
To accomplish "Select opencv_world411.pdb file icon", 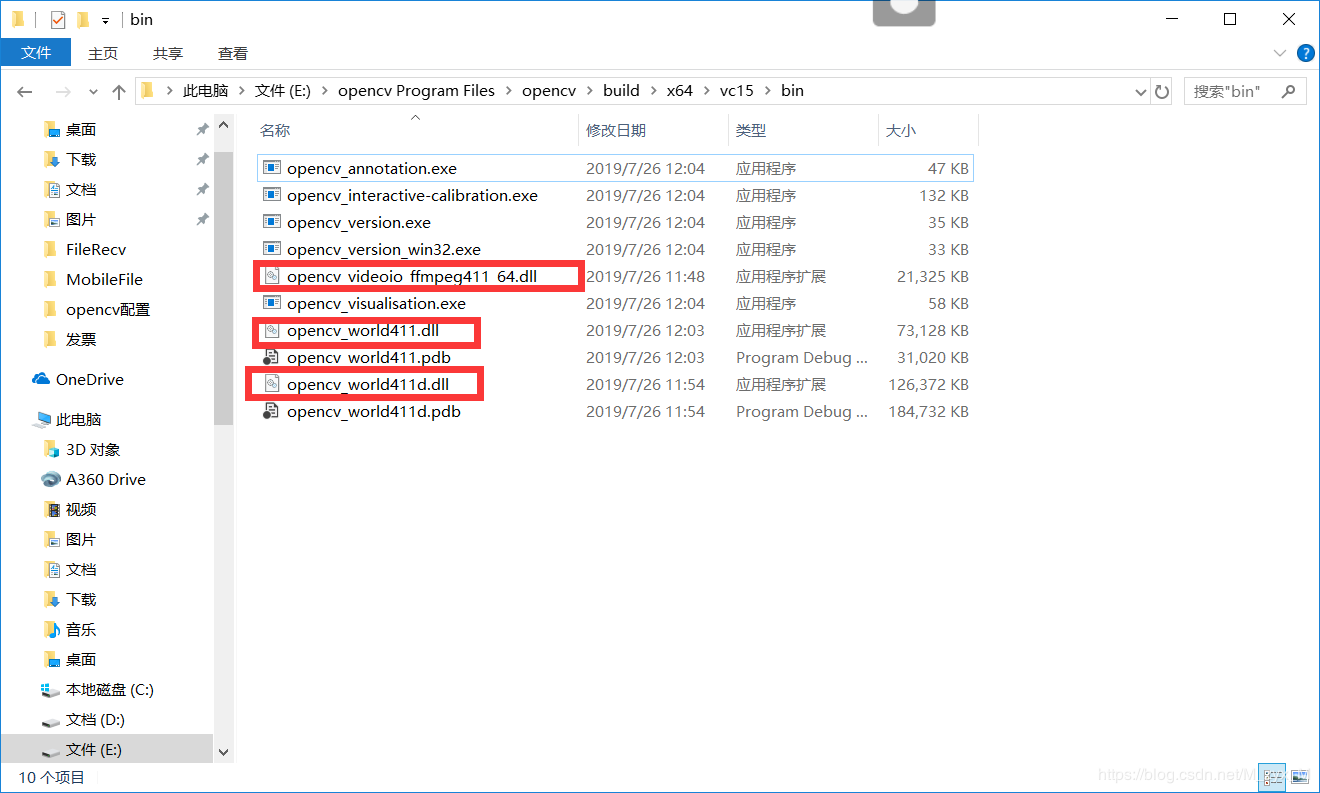I will (272, 357).
